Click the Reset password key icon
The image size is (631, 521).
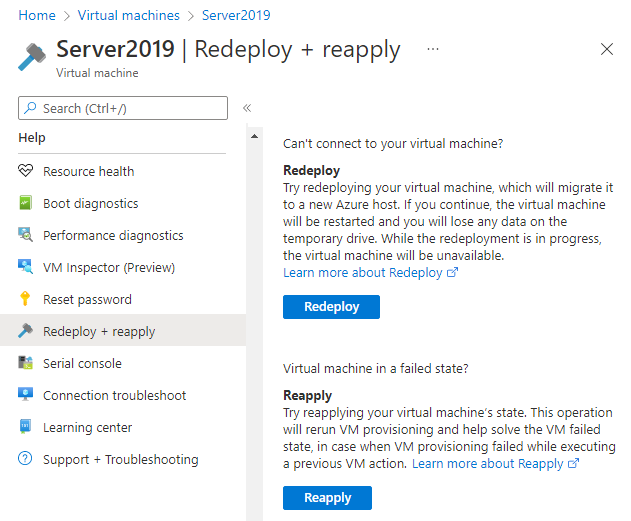(x=26, y=299)
